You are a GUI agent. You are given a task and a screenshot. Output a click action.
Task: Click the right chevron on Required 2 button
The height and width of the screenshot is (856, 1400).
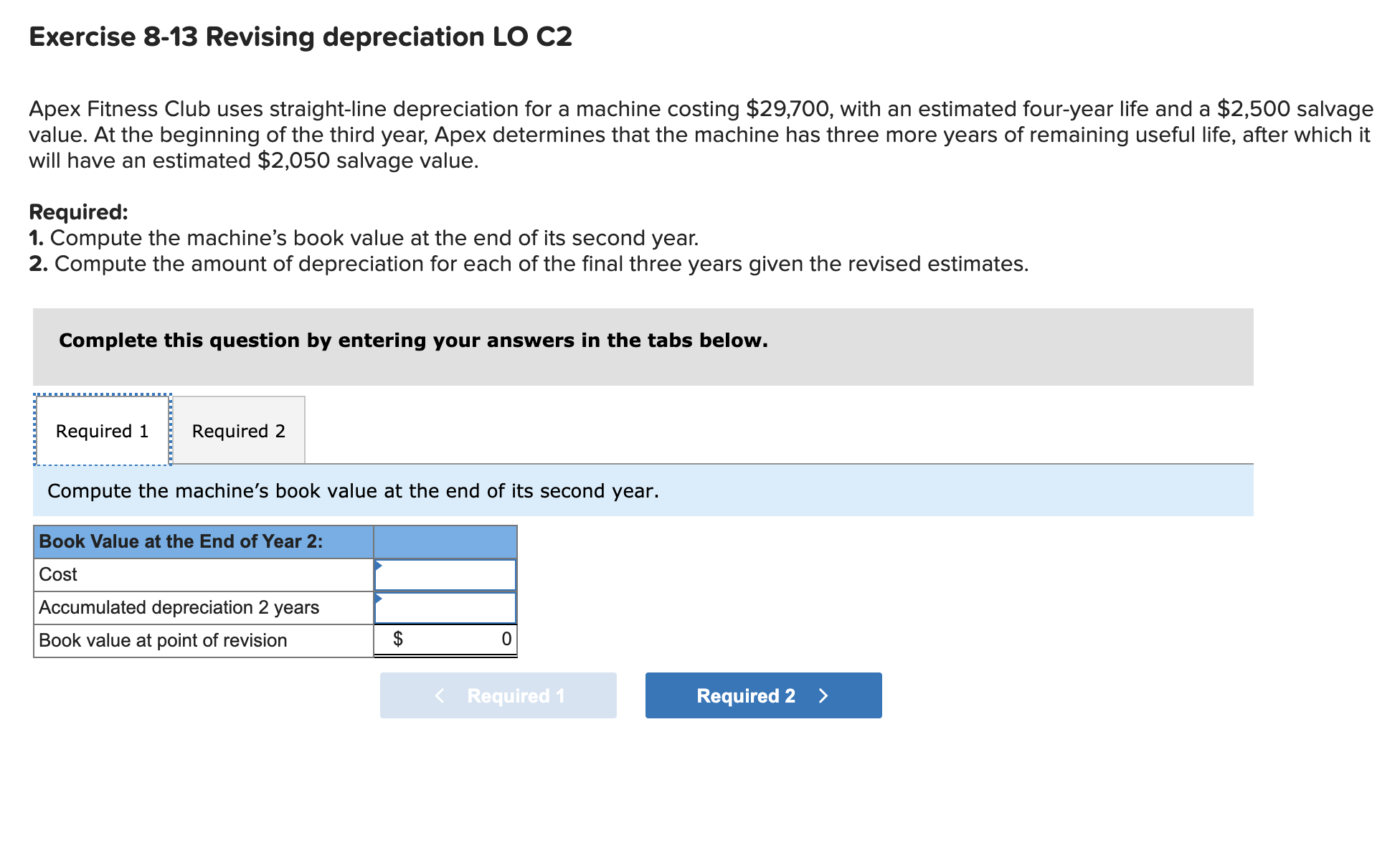click(x=823, y=695)
